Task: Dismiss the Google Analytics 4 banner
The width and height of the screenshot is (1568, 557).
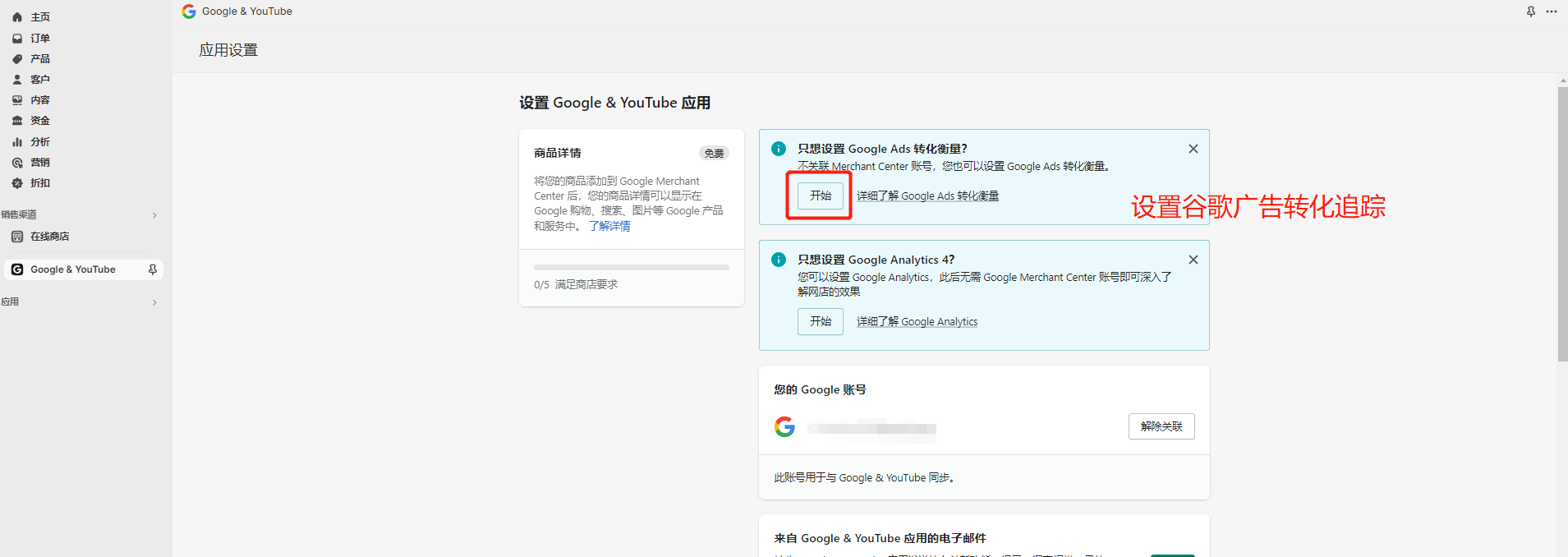Action: click(x=1193, y=260)
